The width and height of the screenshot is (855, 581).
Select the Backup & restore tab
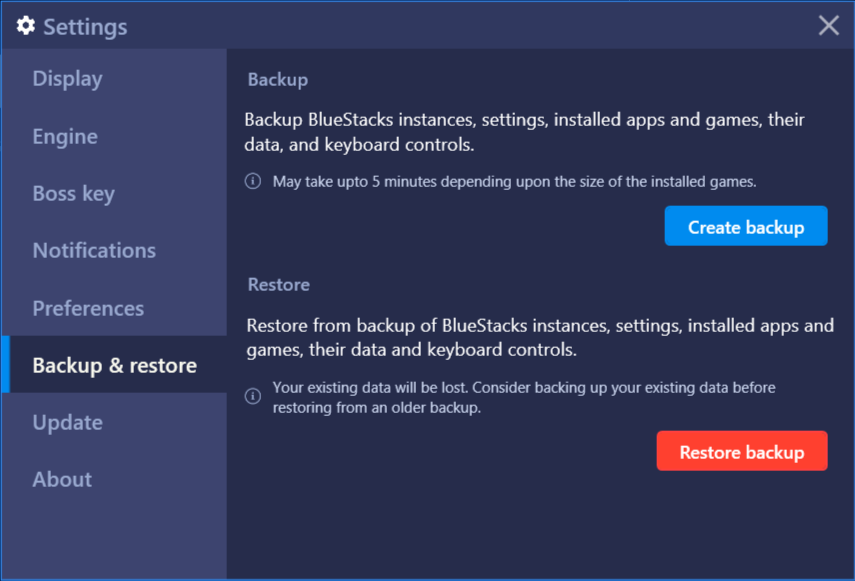coord(114,365)
